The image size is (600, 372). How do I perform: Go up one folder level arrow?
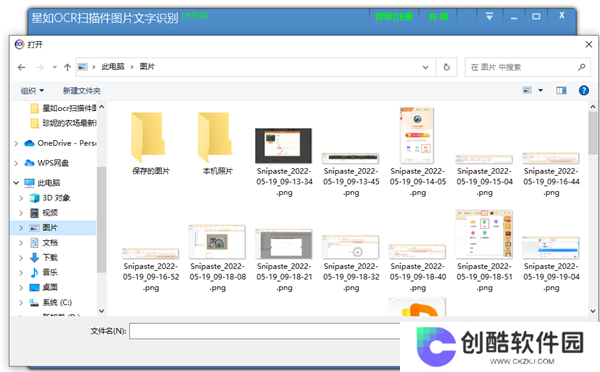point(67,67)
